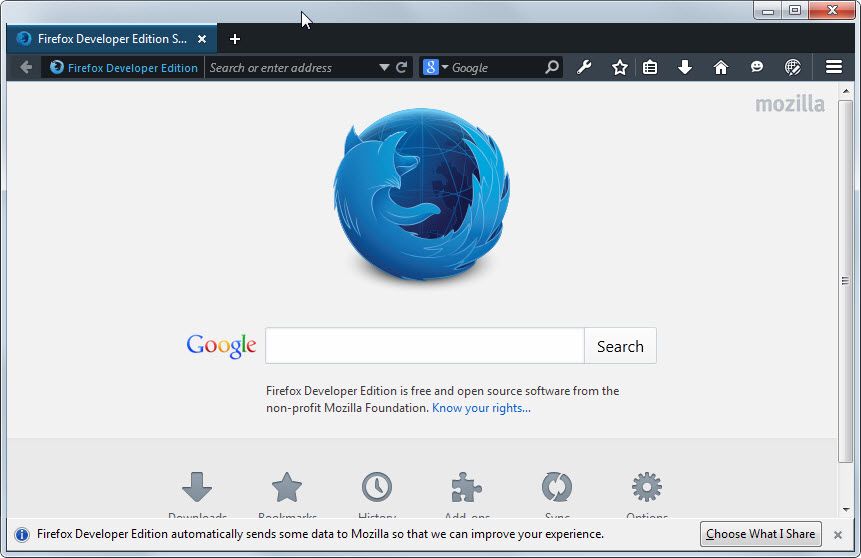Open the Know your rights link

pos(481,408)
